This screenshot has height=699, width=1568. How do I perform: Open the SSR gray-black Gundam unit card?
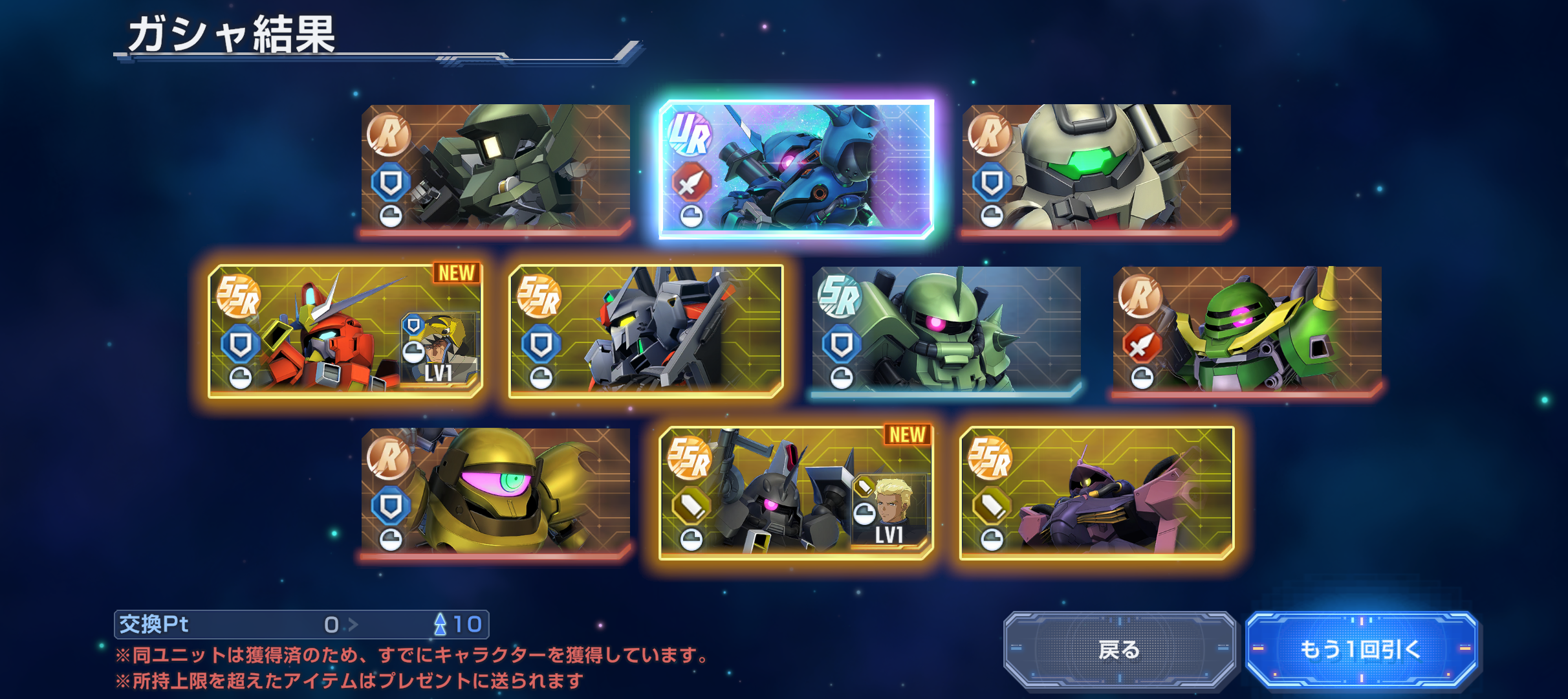pos(646,331)
